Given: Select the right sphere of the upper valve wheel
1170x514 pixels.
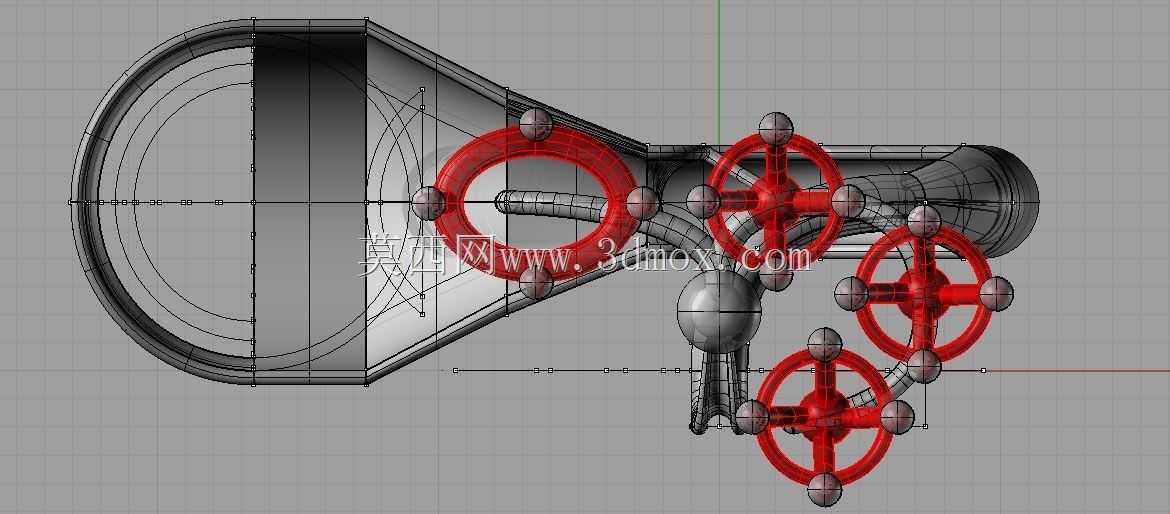Looking at the screenshot, I should click(x=848, y=201).
